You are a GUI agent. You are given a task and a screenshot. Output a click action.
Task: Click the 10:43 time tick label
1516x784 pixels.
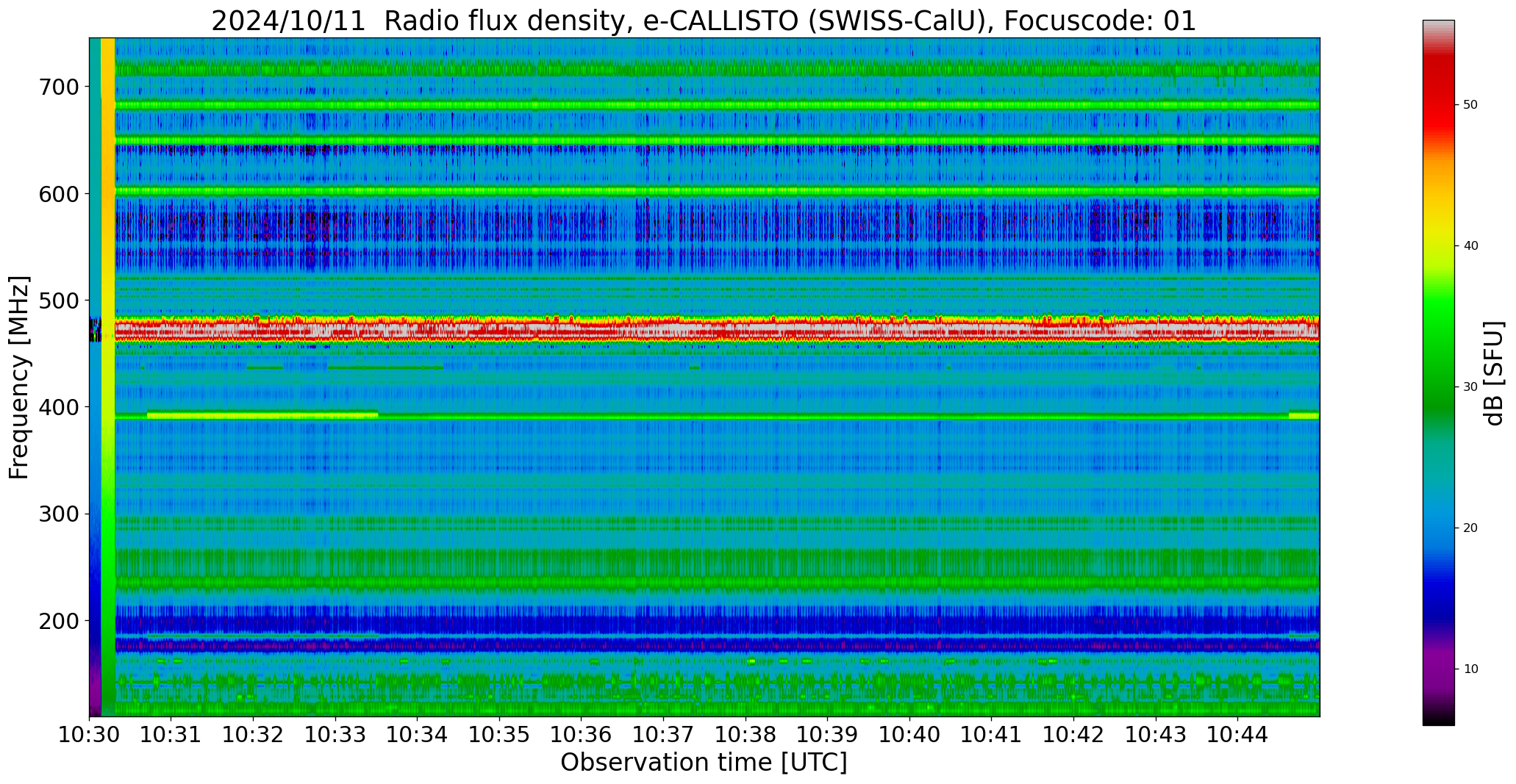[1155, 734]
